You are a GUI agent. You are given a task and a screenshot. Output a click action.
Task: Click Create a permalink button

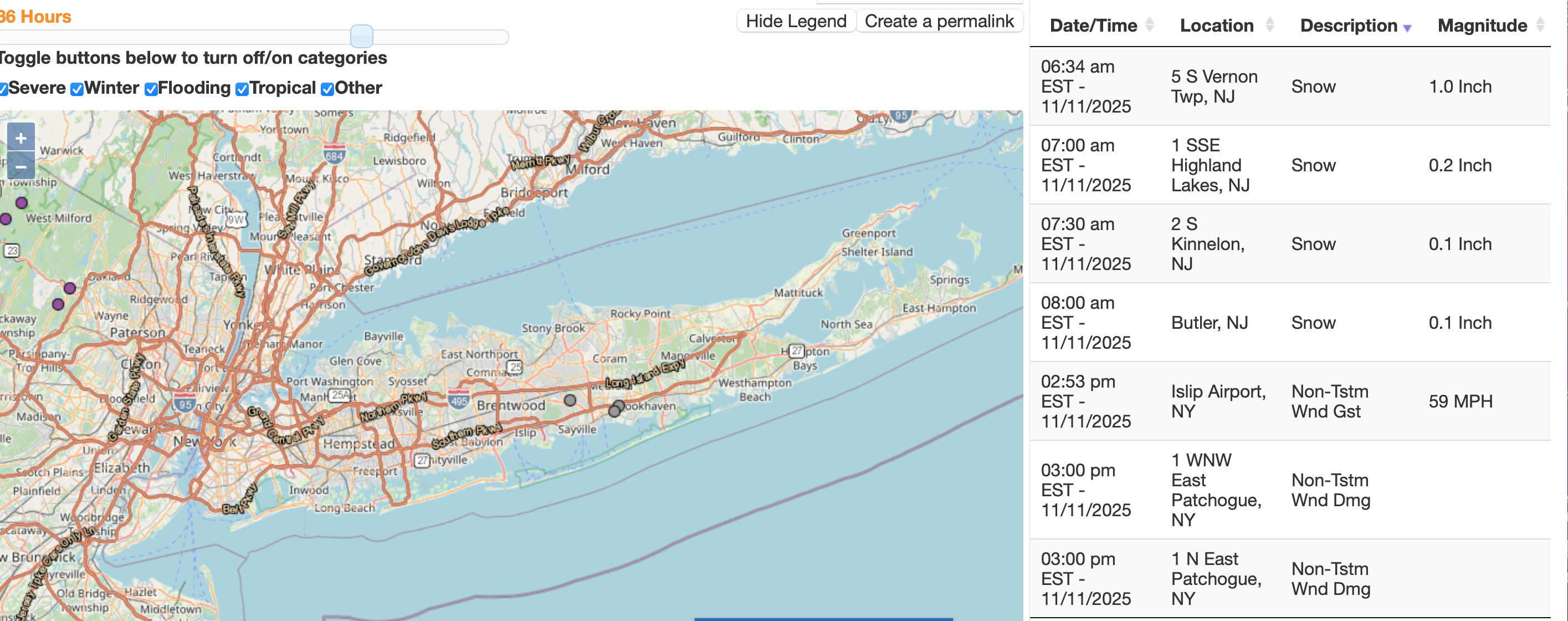(939, 21)
